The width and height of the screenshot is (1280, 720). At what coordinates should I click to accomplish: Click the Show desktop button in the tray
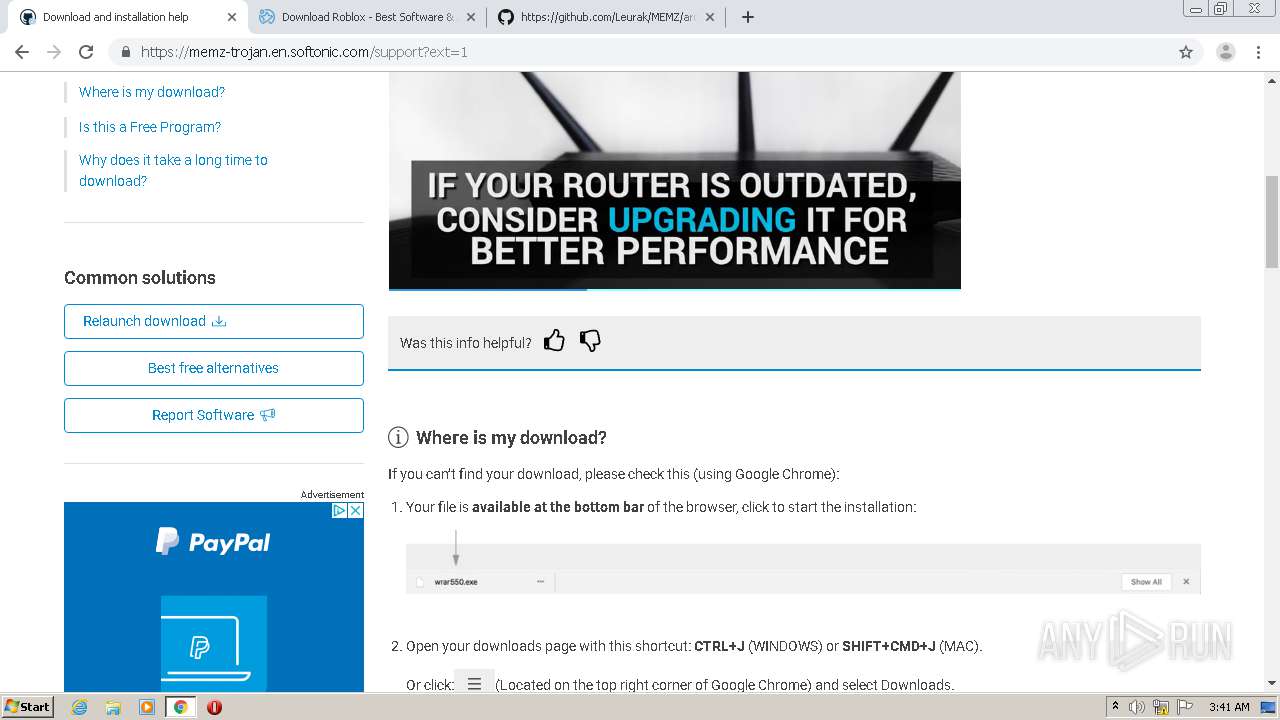coord(1268,707)
